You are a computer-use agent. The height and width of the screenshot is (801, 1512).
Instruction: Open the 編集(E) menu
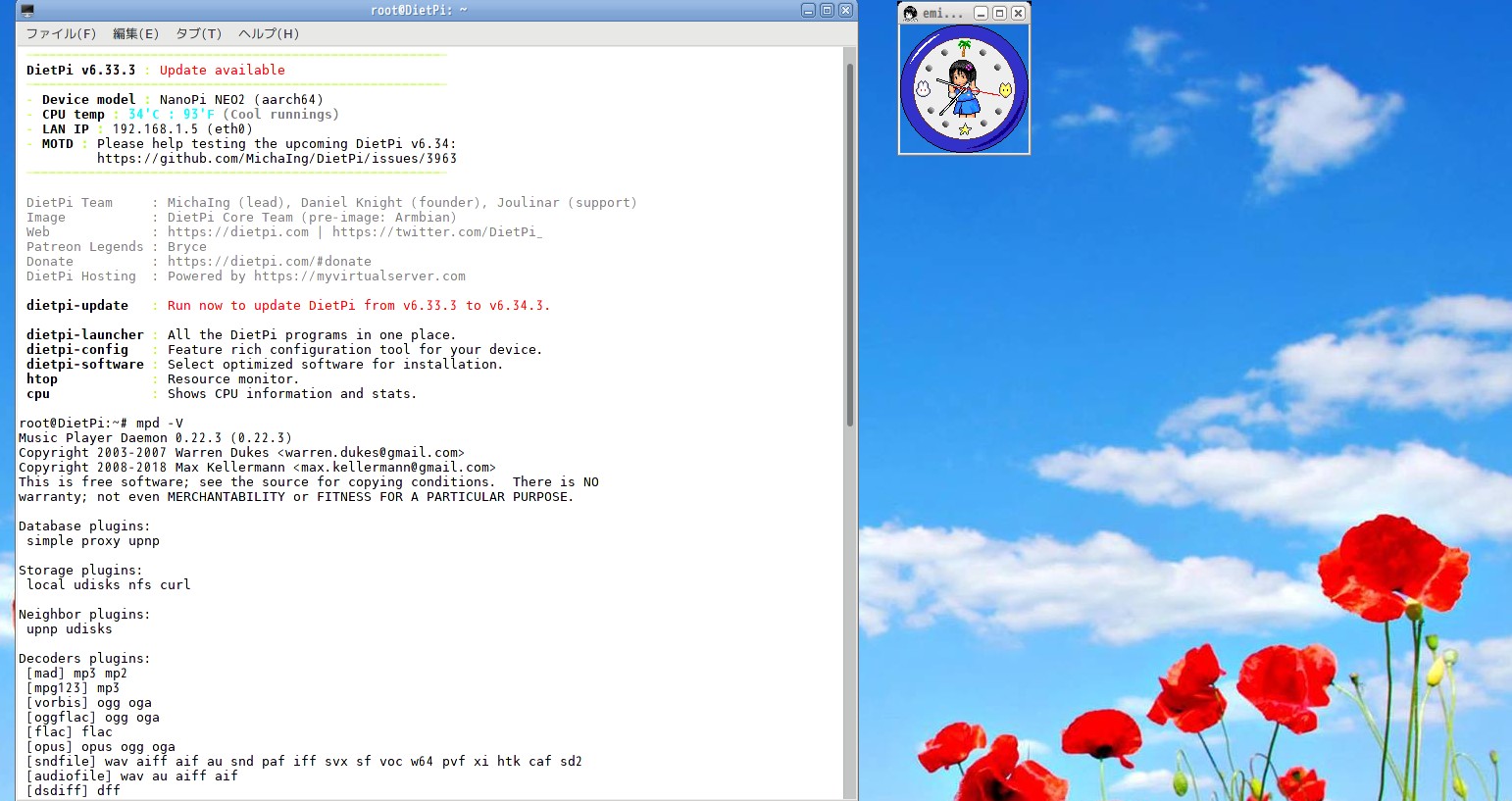tap(135, 33)
